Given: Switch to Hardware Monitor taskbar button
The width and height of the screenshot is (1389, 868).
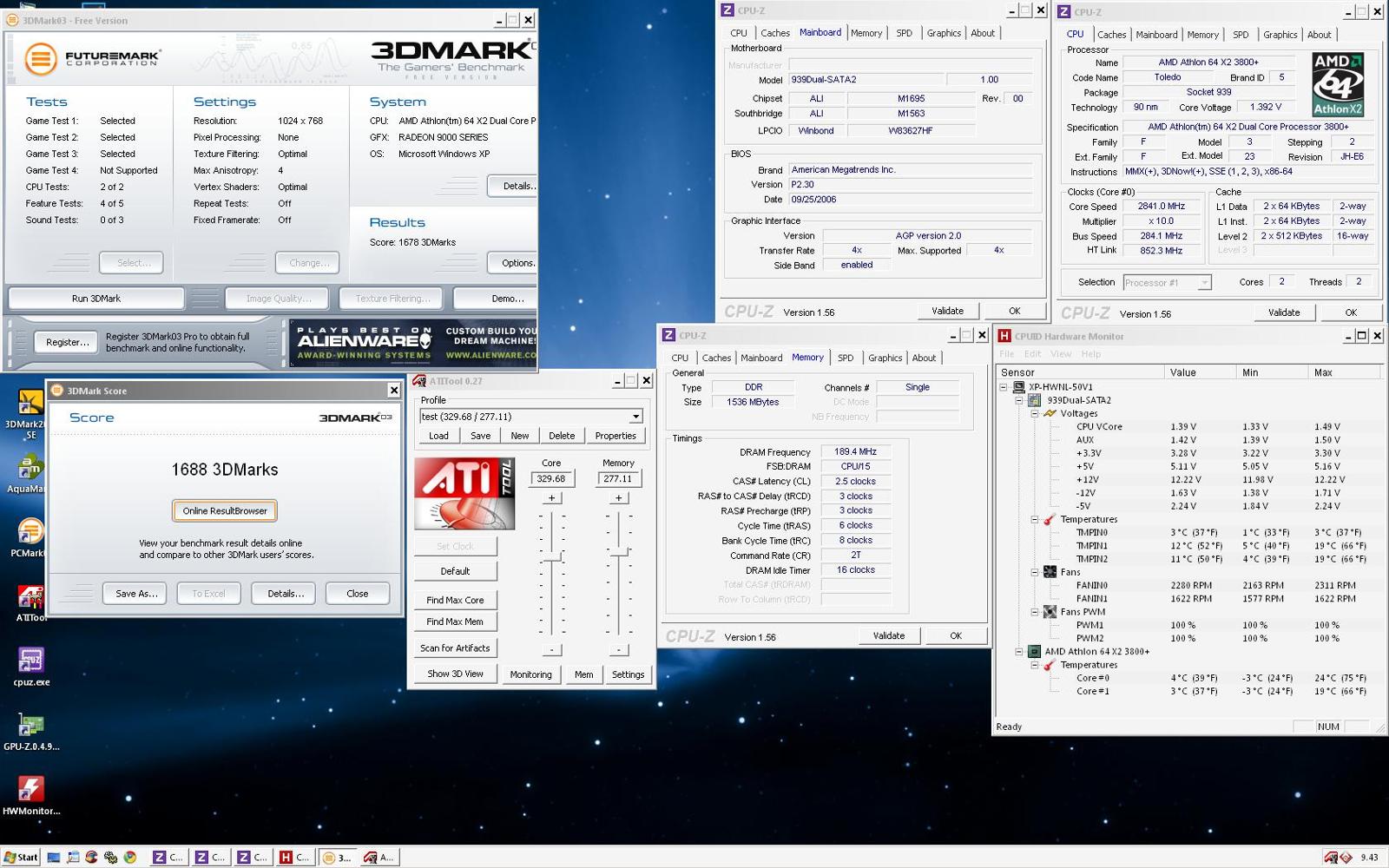Looking at the screenshot, I should point(296,858).
